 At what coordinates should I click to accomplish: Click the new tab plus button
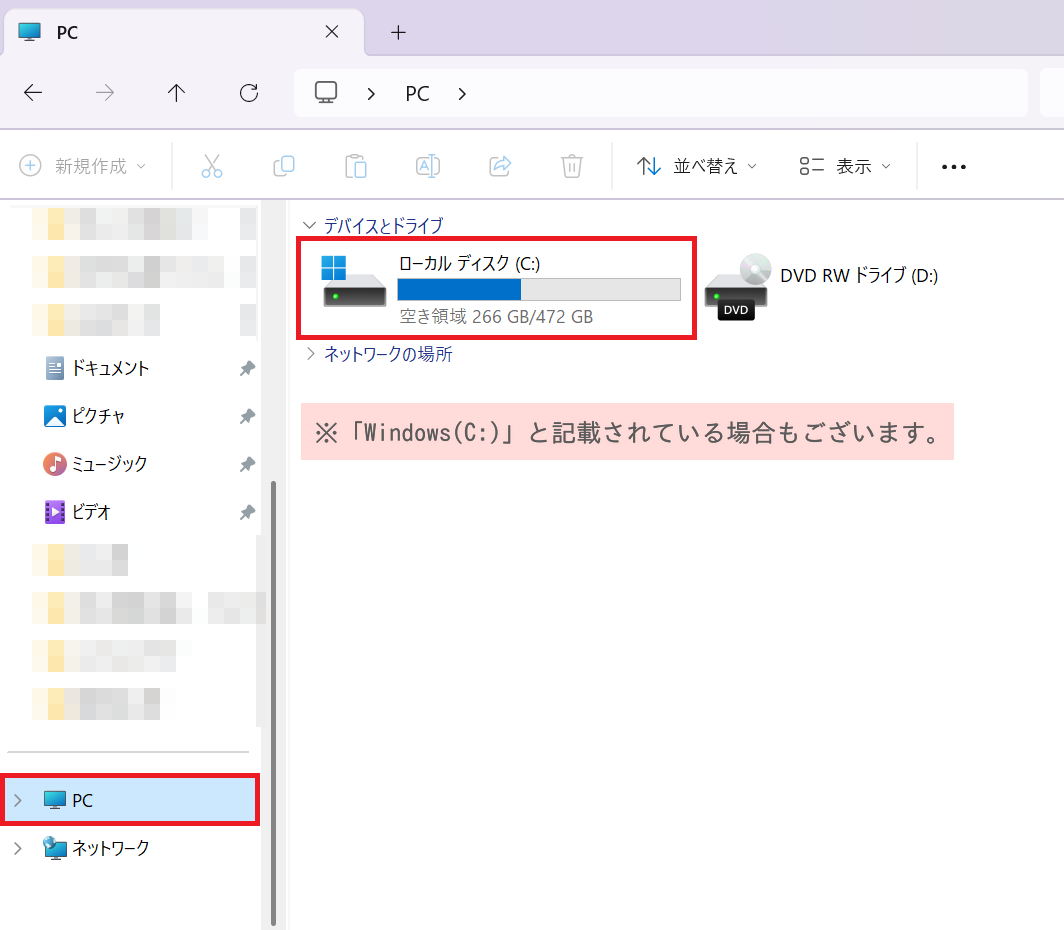398,32
